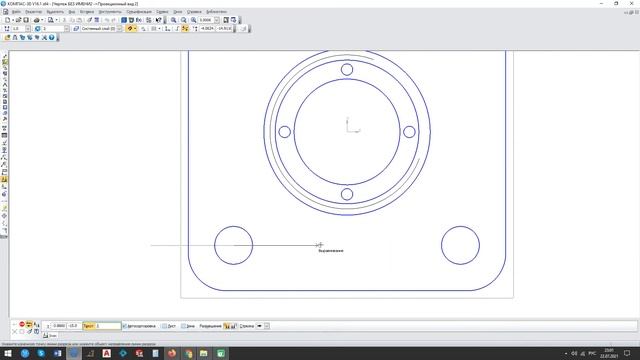Click the Copy properties brush icon
The height and width of the screenshot is (360, 640).
point(89,20)
